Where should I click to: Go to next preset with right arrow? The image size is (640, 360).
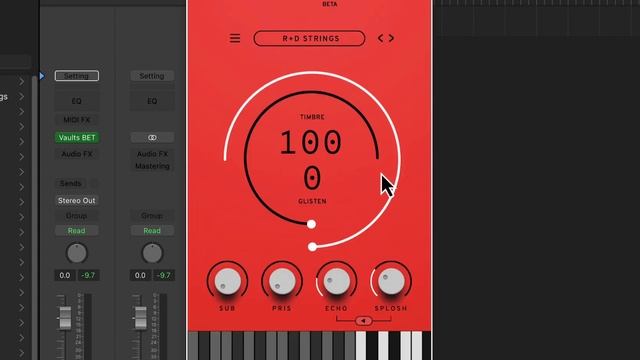tap(391, 38)
